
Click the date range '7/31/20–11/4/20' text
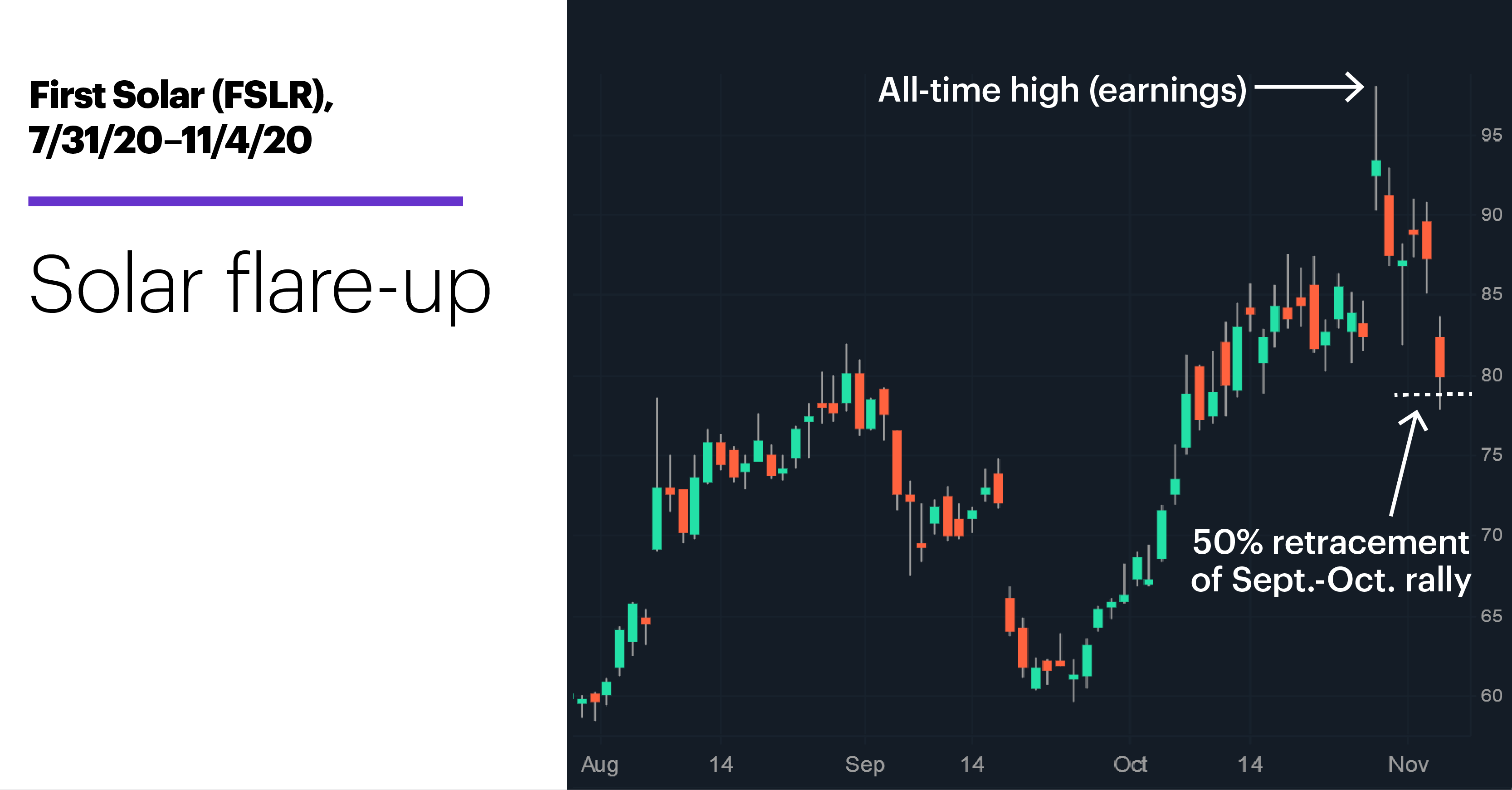170,140
